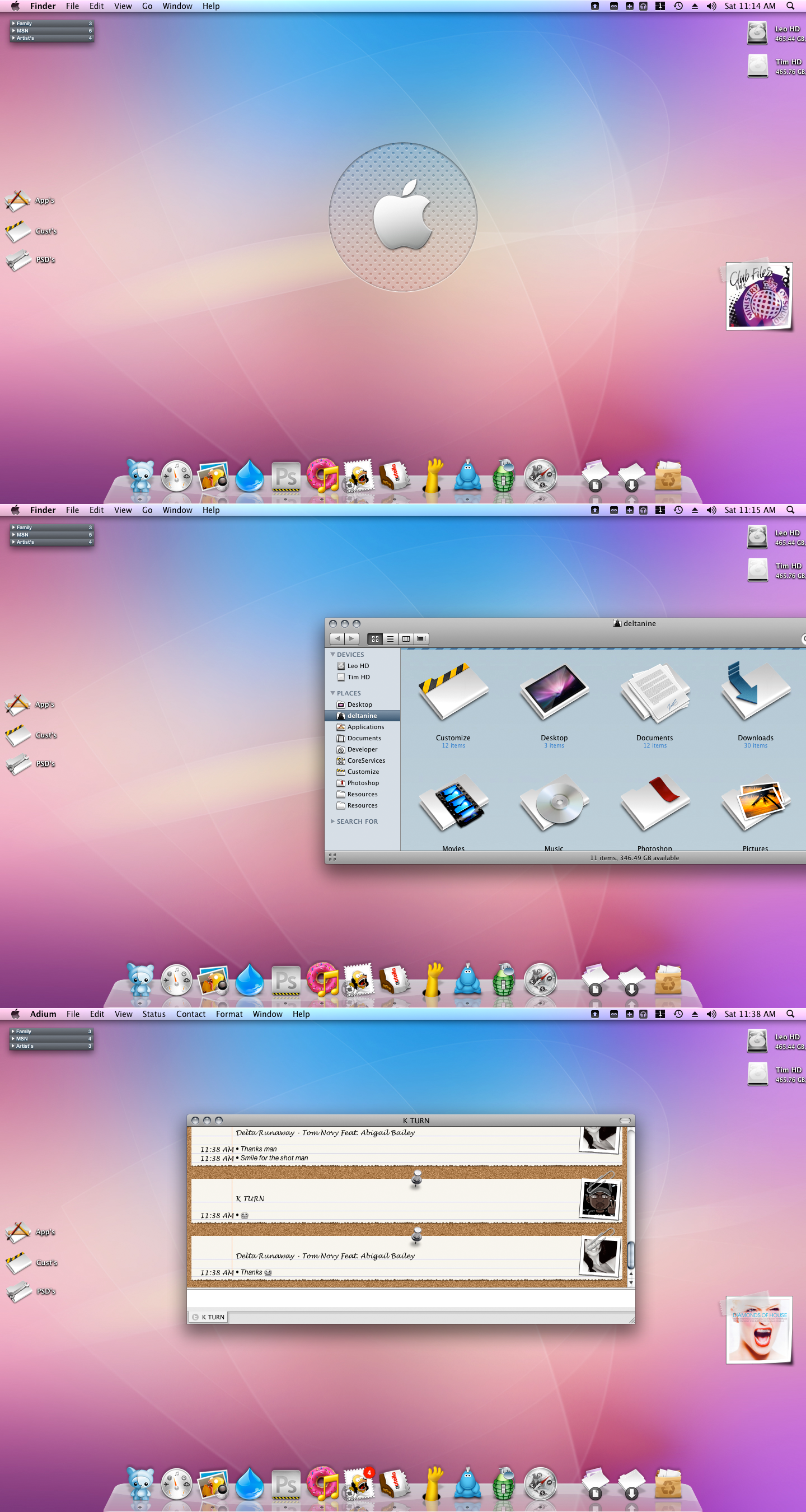Click the Diamonds of House album artwork
806x1512 pixels.
tap(758, 1329)
